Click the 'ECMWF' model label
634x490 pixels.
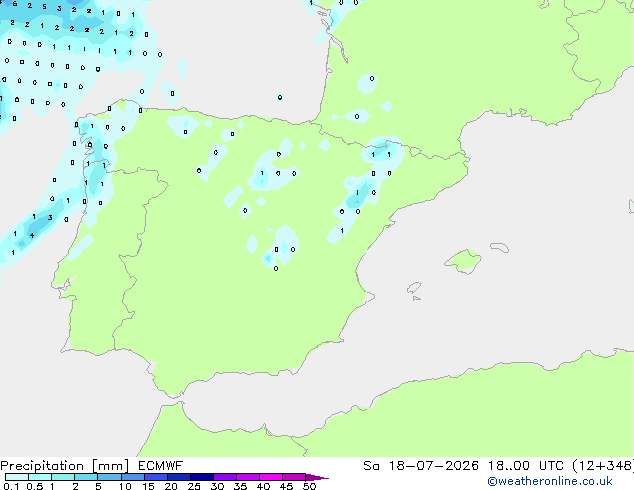click(x=160, y=466)
